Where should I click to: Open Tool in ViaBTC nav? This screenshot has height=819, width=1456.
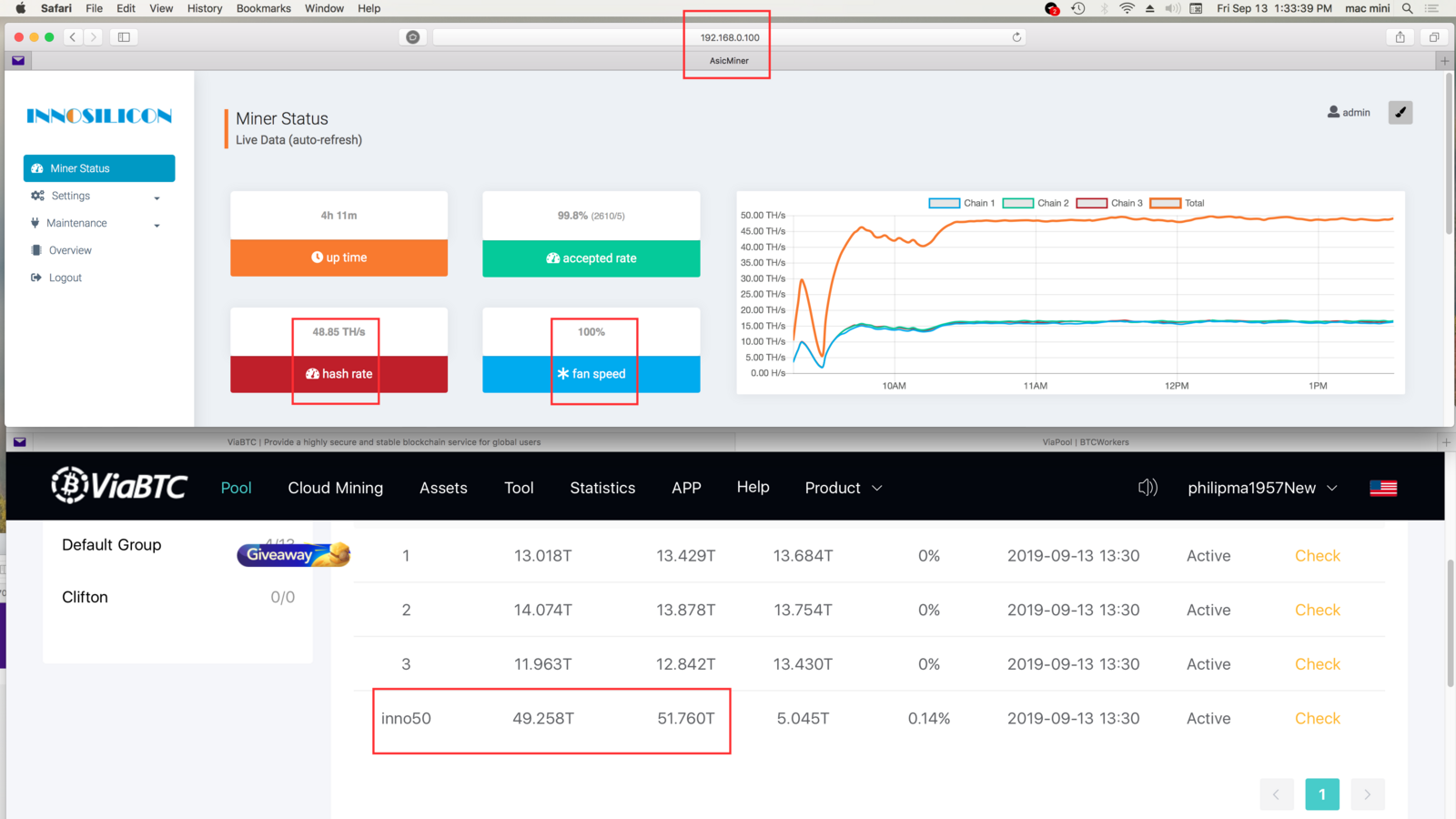pyautogui.click(x=519, y=488)
